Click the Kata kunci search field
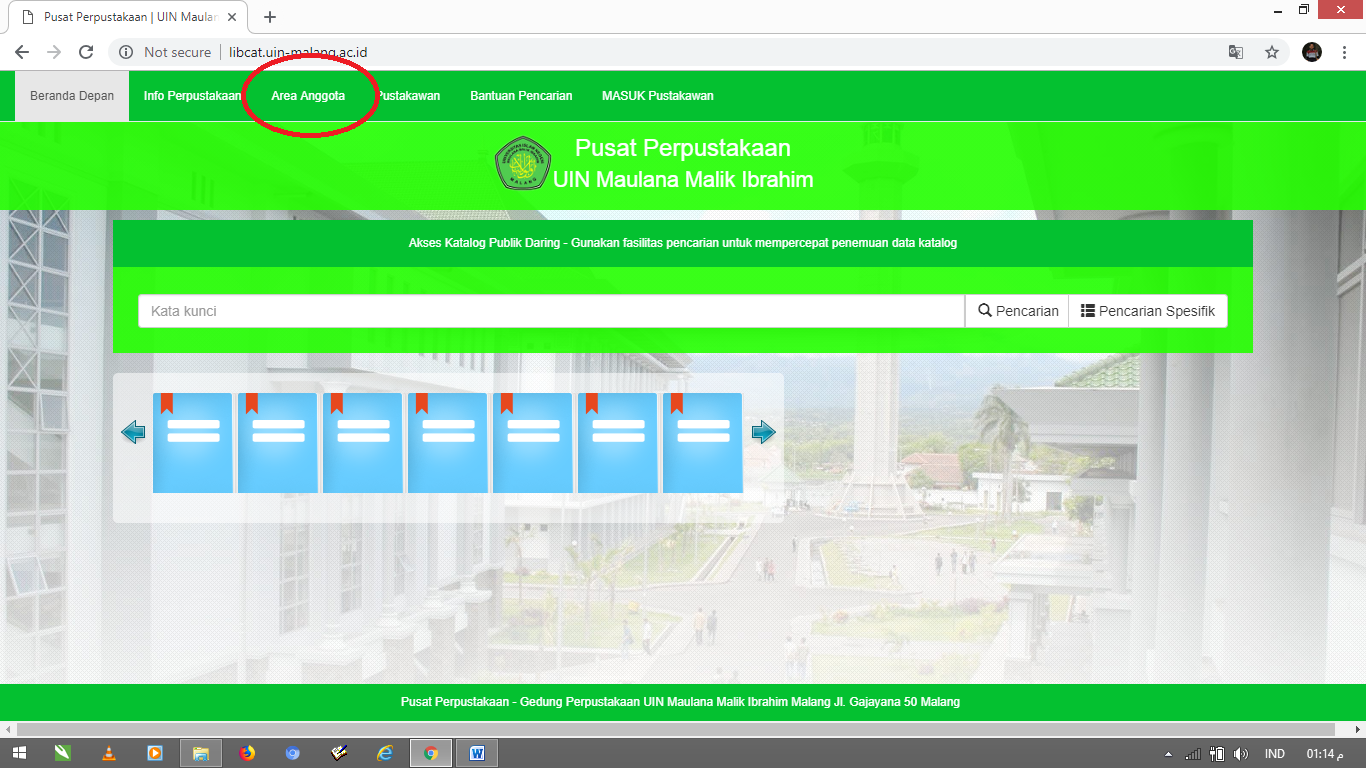 (x=551, y=311)
